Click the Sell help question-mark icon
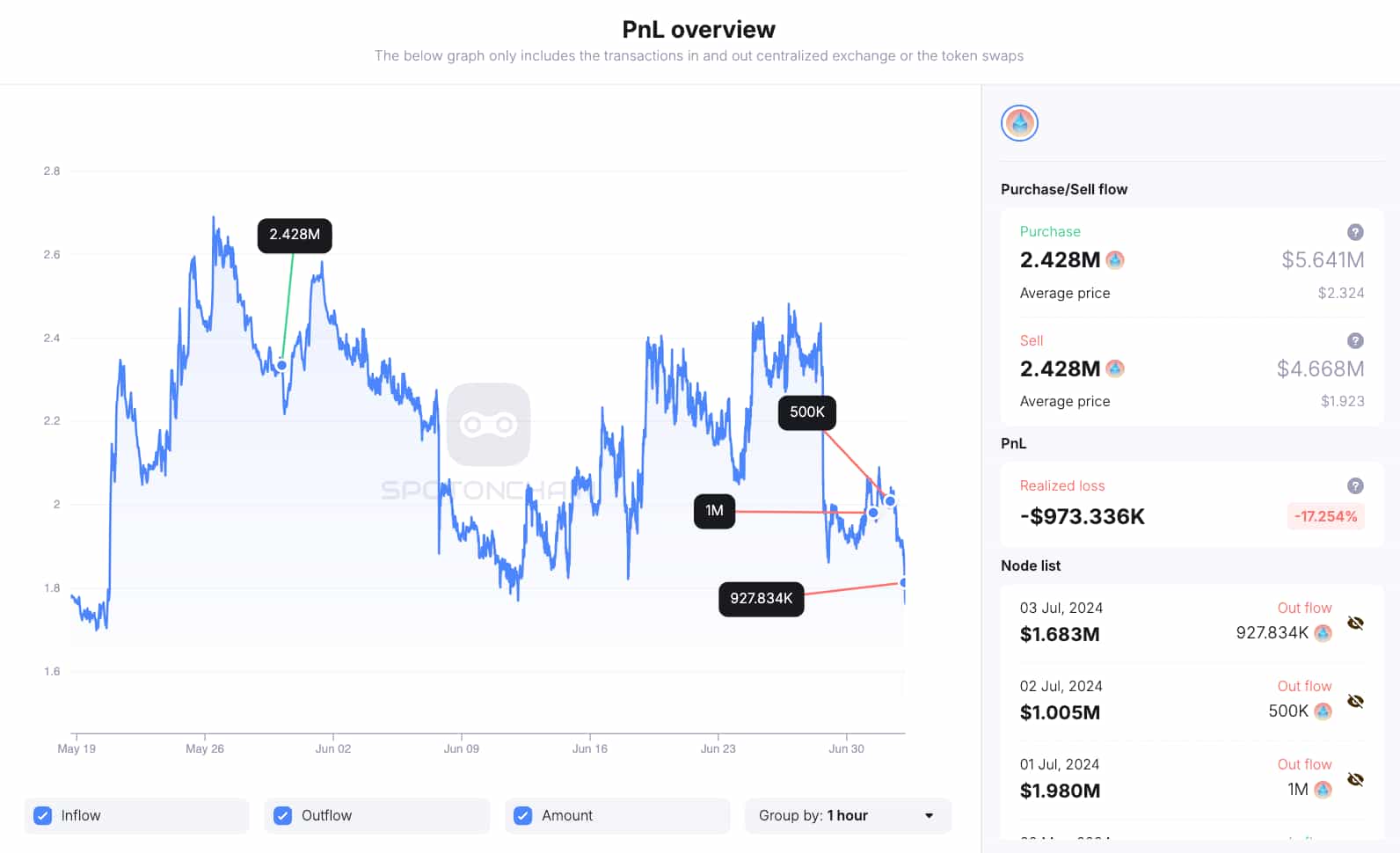The width and height of the screenshot is (1400, 853). click(x=1355, y=340)
